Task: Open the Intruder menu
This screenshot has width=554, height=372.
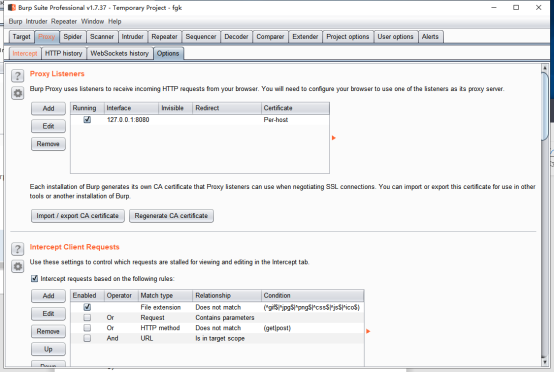Action: (x=36, y=22)
